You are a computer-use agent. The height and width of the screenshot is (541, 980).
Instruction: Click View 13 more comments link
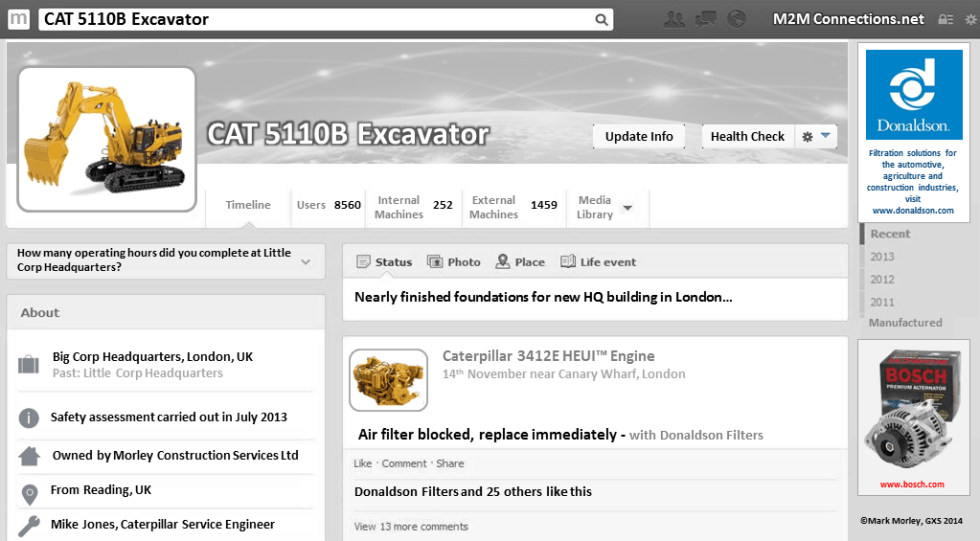click(411, 526)
